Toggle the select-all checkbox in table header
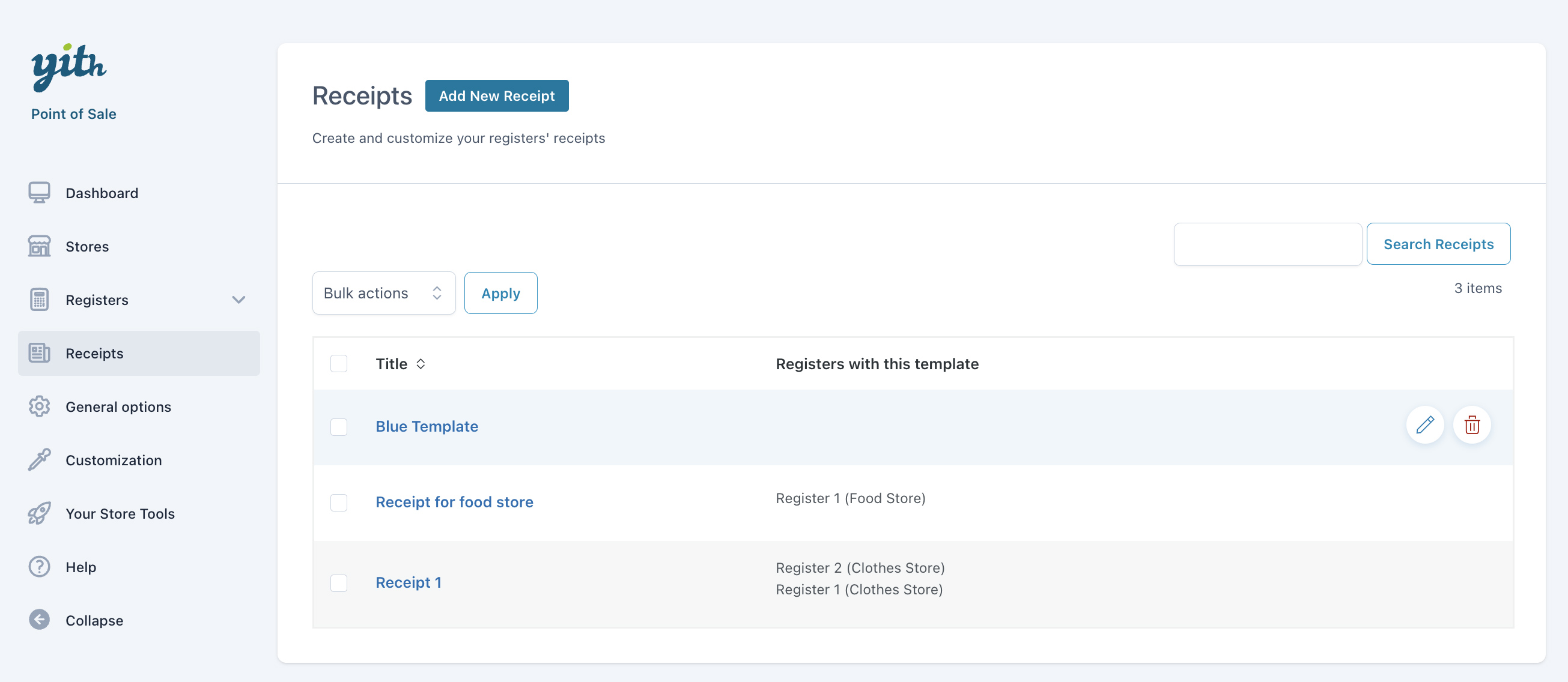 pyautogui.click(x=338, y=364)
